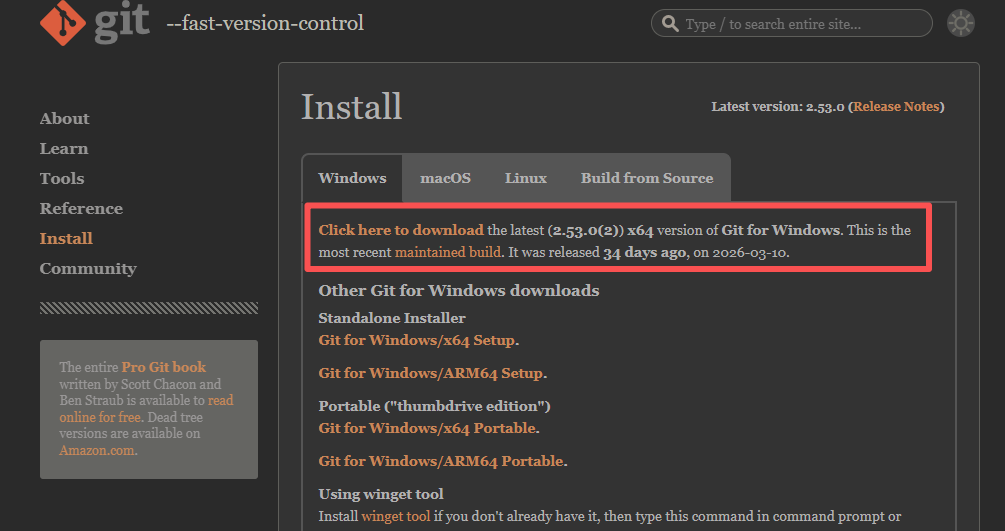Open the Build from Source tab
Screen dimensions: 1005x531
[647, 178]
